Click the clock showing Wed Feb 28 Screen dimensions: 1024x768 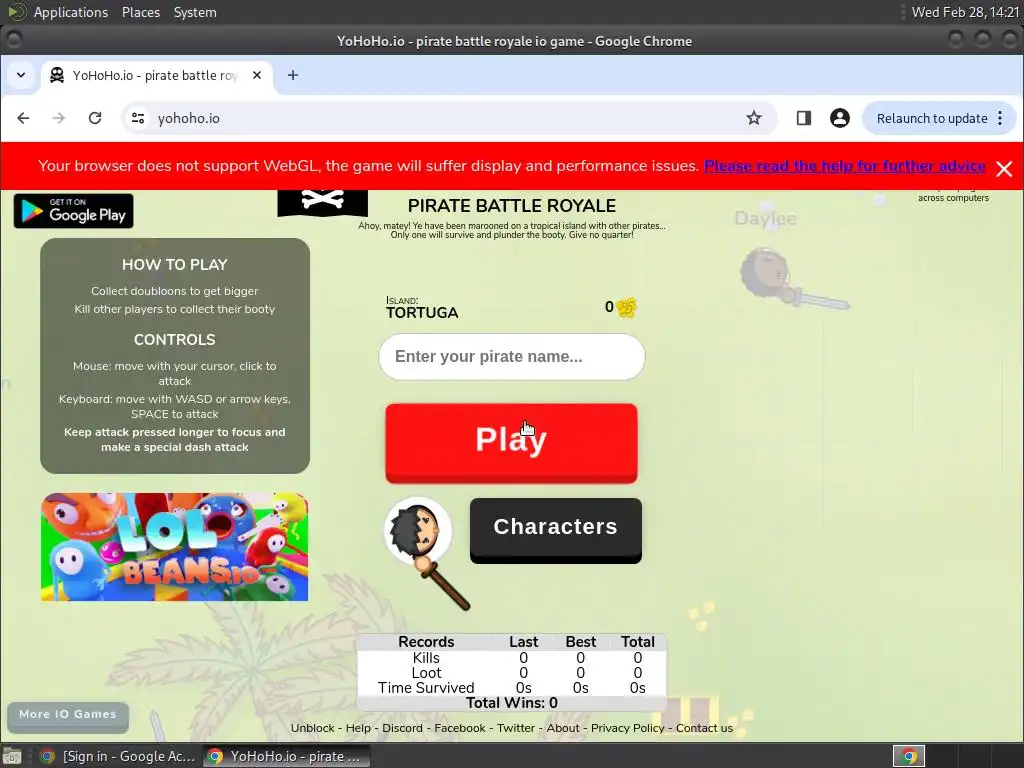(x=965, y=12)
